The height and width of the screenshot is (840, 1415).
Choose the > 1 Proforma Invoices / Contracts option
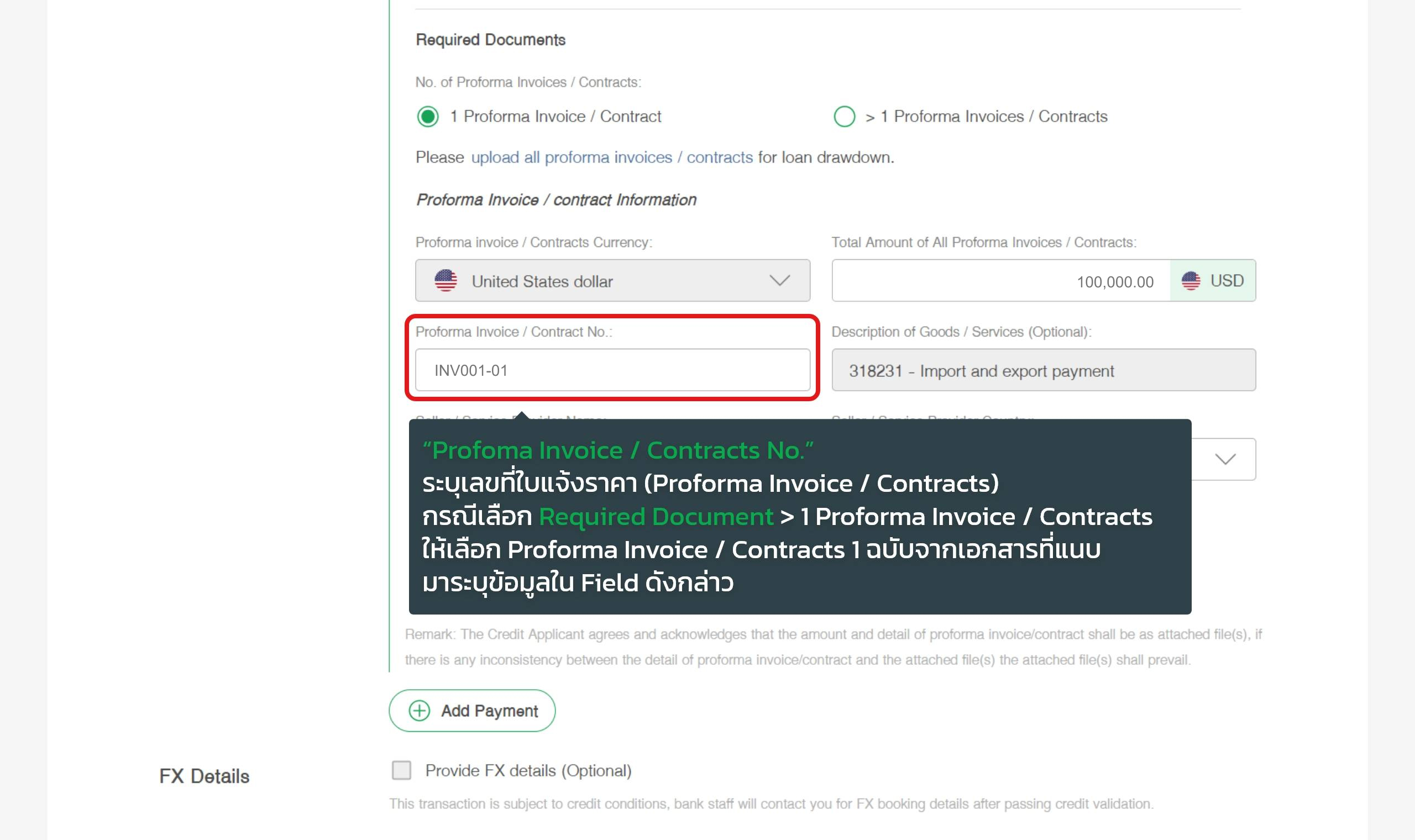click(x=844, y=117)
